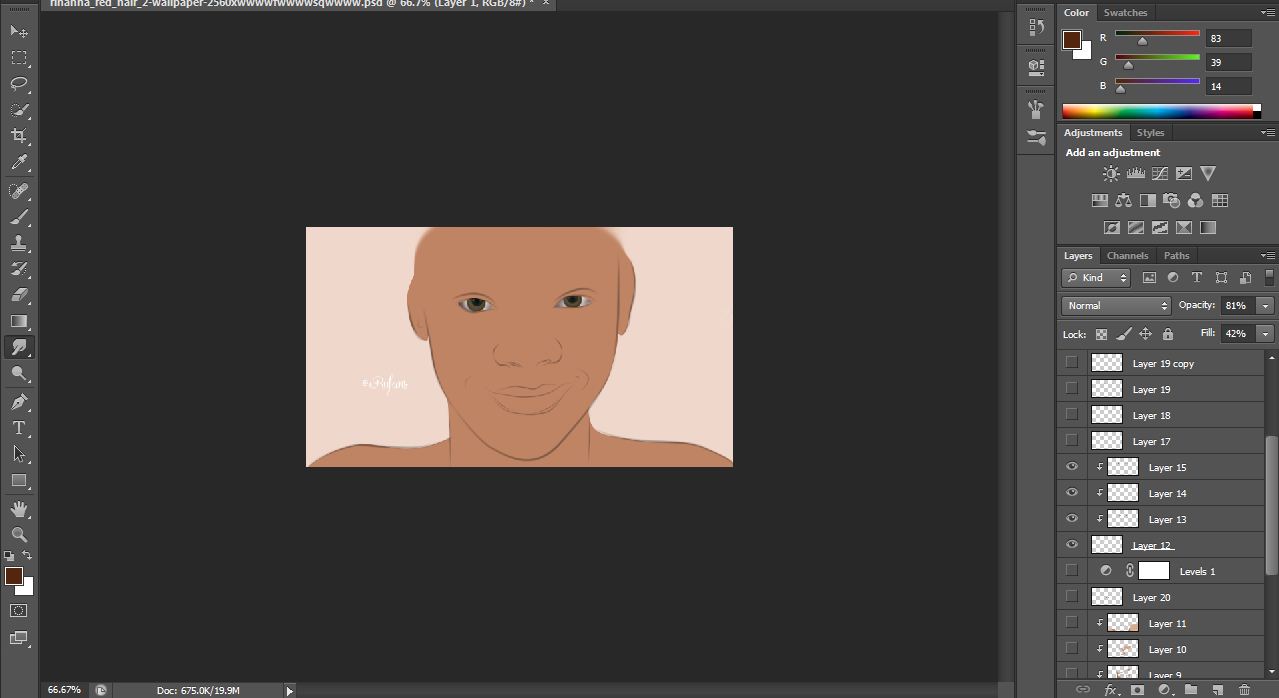Select the Path Selection tool
The image size is (1279, 698).
point(19,454)
